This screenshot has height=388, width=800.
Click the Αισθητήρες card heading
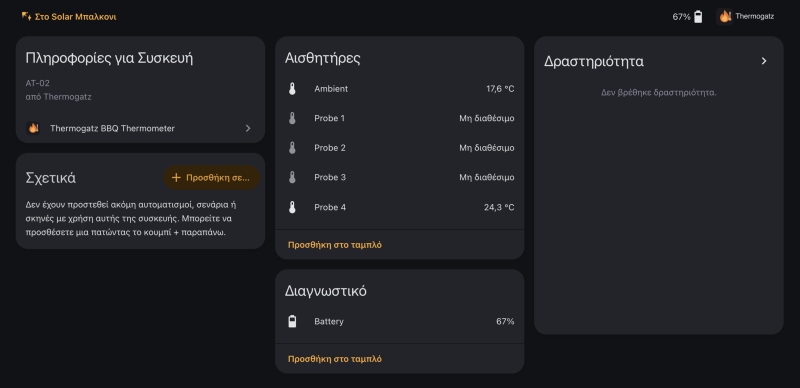coord(322,58)
